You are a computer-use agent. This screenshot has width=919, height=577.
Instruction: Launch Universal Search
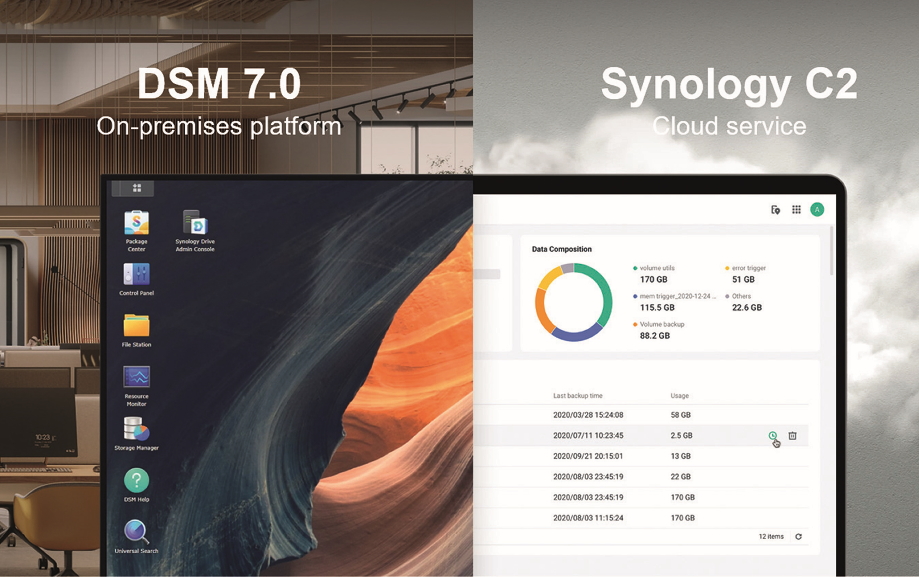tap(136, 532)
